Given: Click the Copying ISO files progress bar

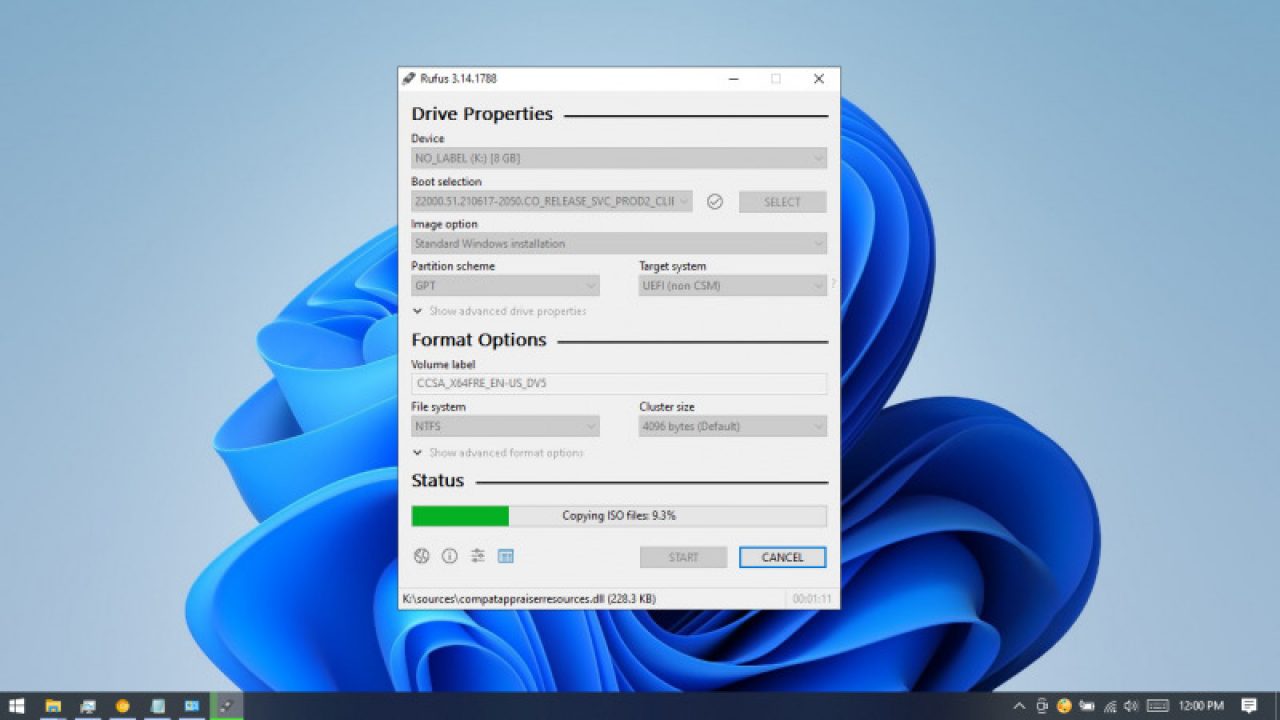Looking at the screenshot, I should 619,515.
